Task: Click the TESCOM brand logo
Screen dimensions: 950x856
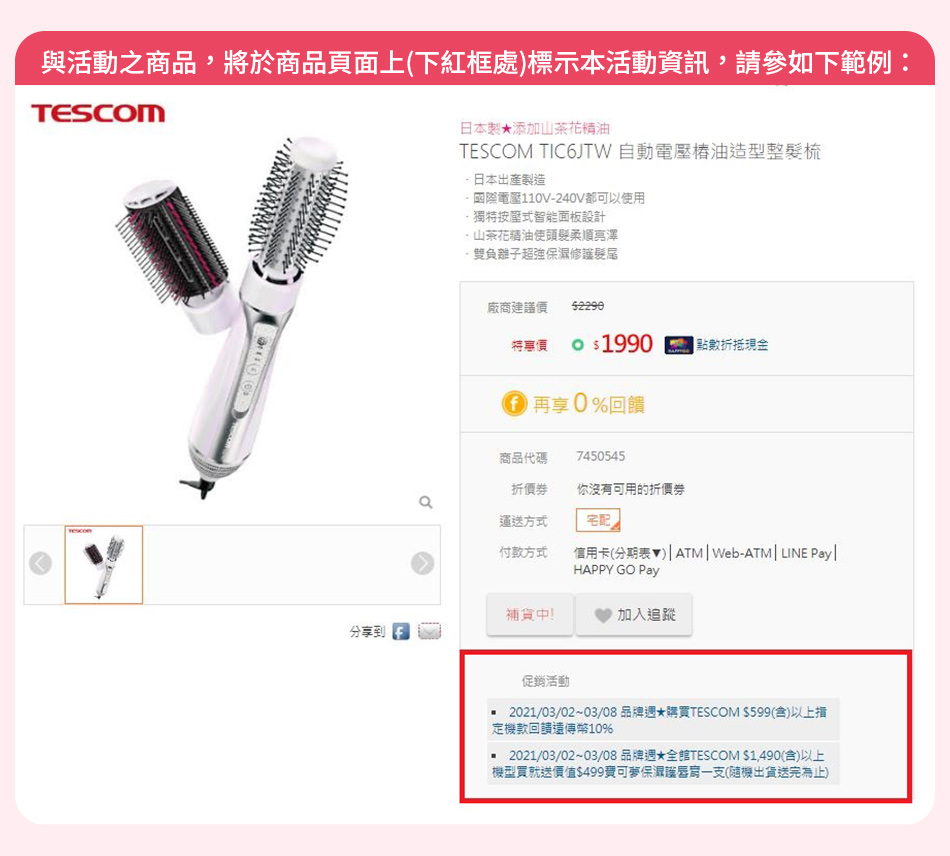Action: [98, 113]
